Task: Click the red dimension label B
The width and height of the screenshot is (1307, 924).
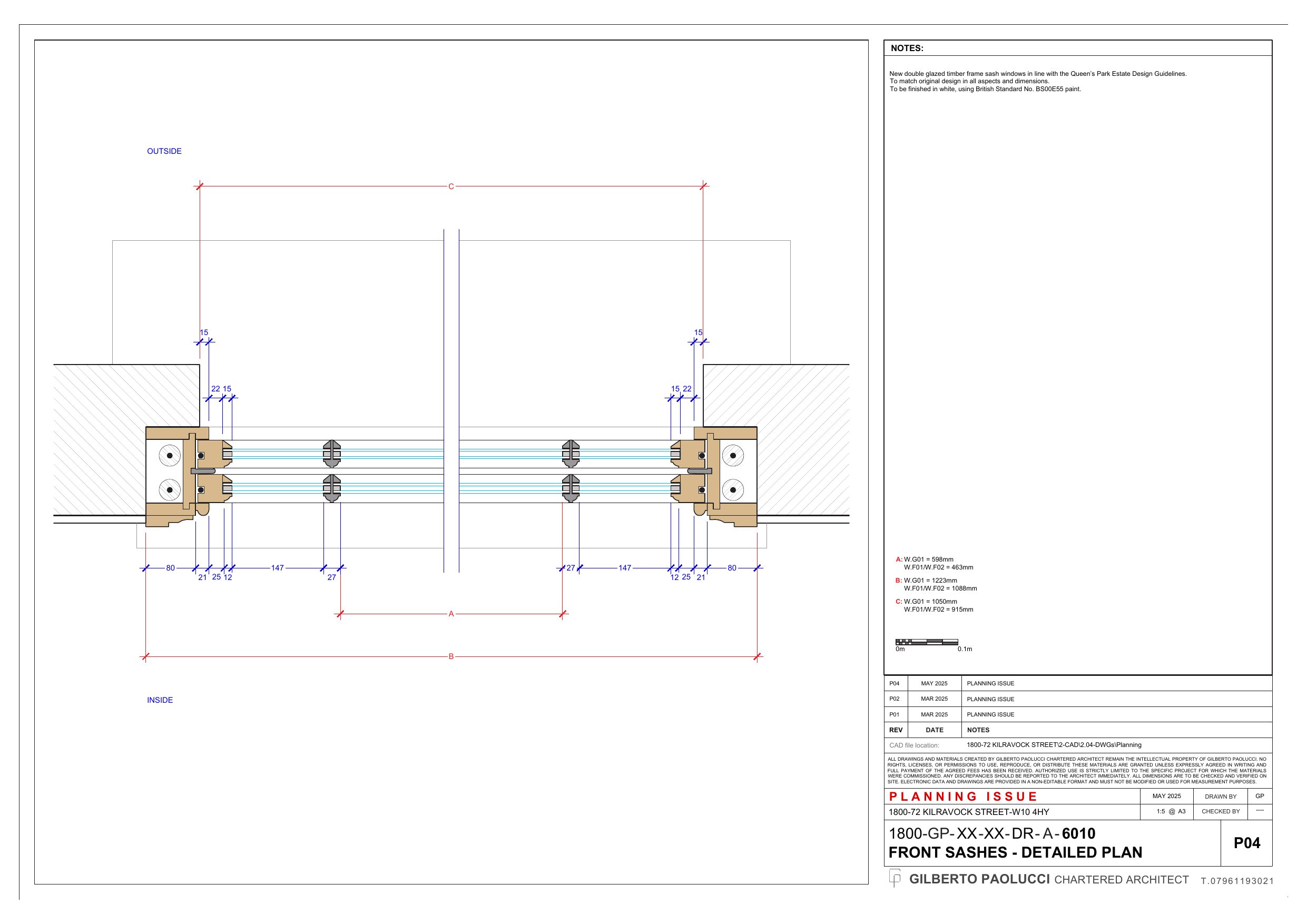Action: click(x=451, y=656)
